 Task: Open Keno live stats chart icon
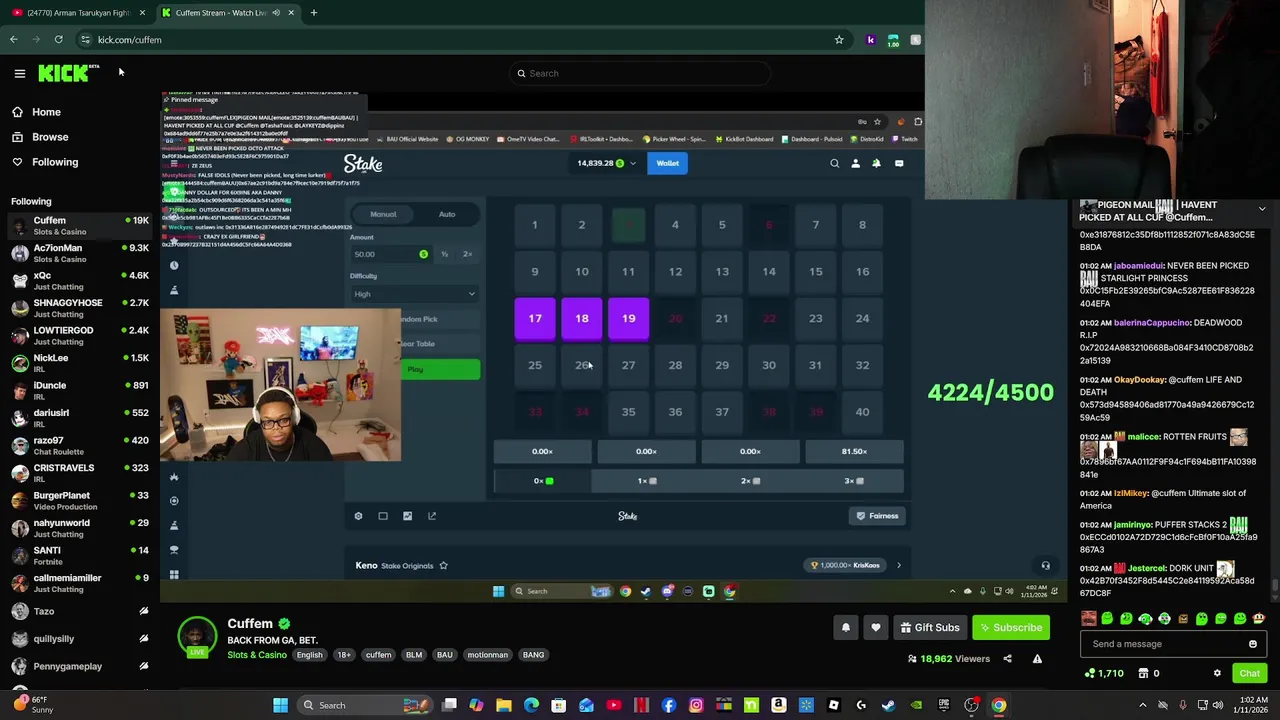pos(407,516)
